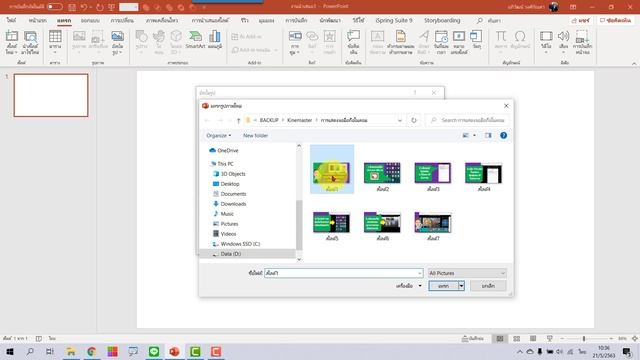Click the folder search box in dialog

point(468,120)
